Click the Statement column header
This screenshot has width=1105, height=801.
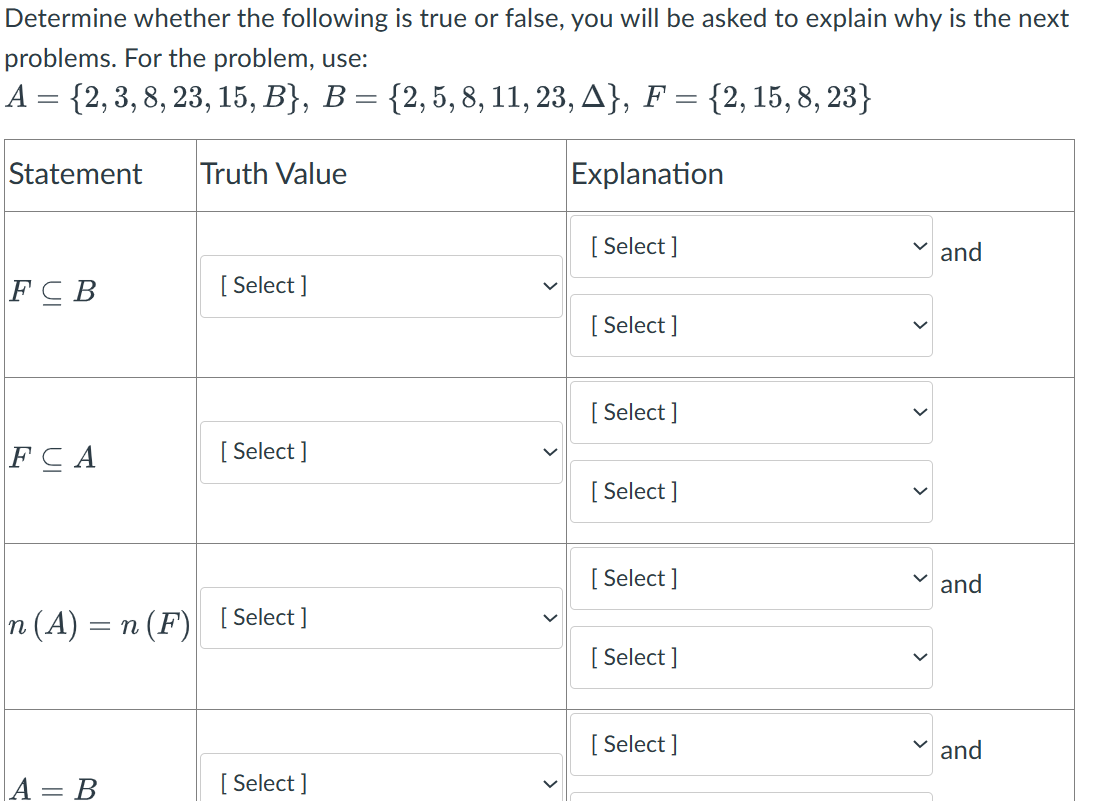[x=74, y=174]
